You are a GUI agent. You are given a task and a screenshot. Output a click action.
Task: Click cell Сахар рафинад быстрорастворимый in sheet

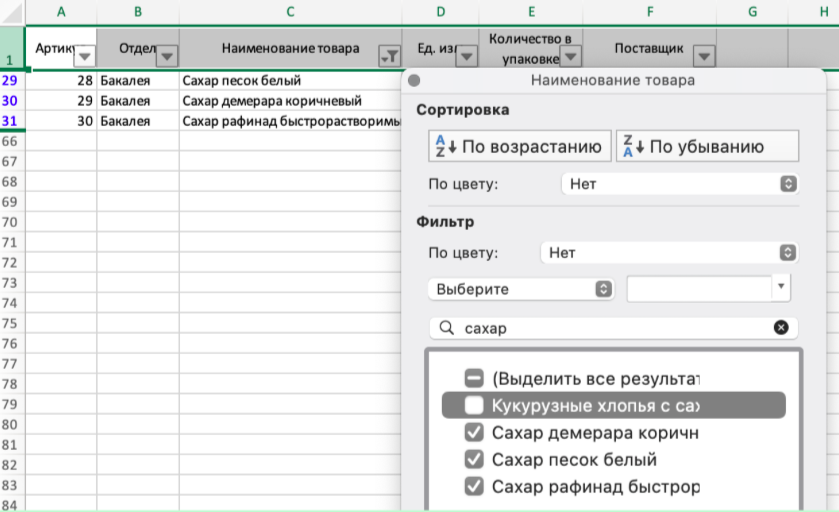click(x=291, y=121)
